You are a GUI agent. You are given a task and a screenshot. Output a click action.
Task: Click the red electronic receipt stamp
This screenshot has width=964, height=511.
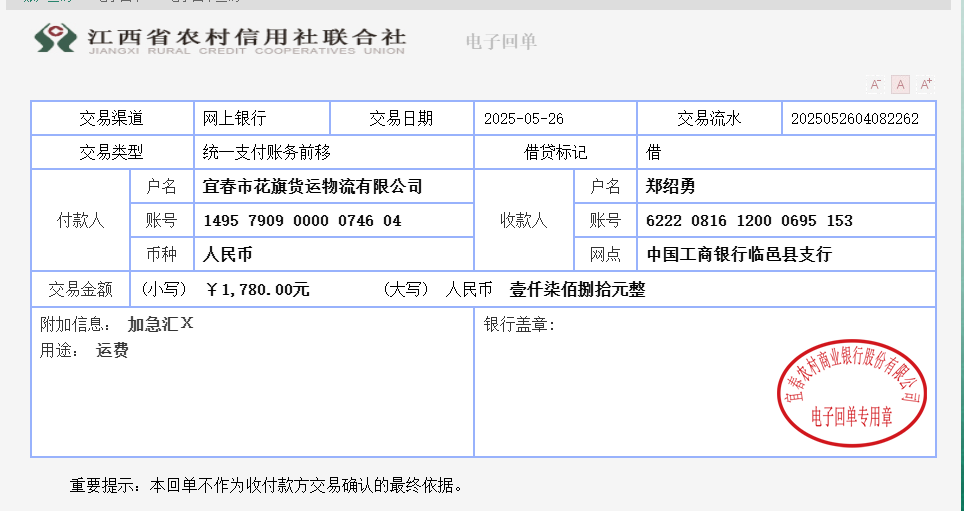coord(852,393)
